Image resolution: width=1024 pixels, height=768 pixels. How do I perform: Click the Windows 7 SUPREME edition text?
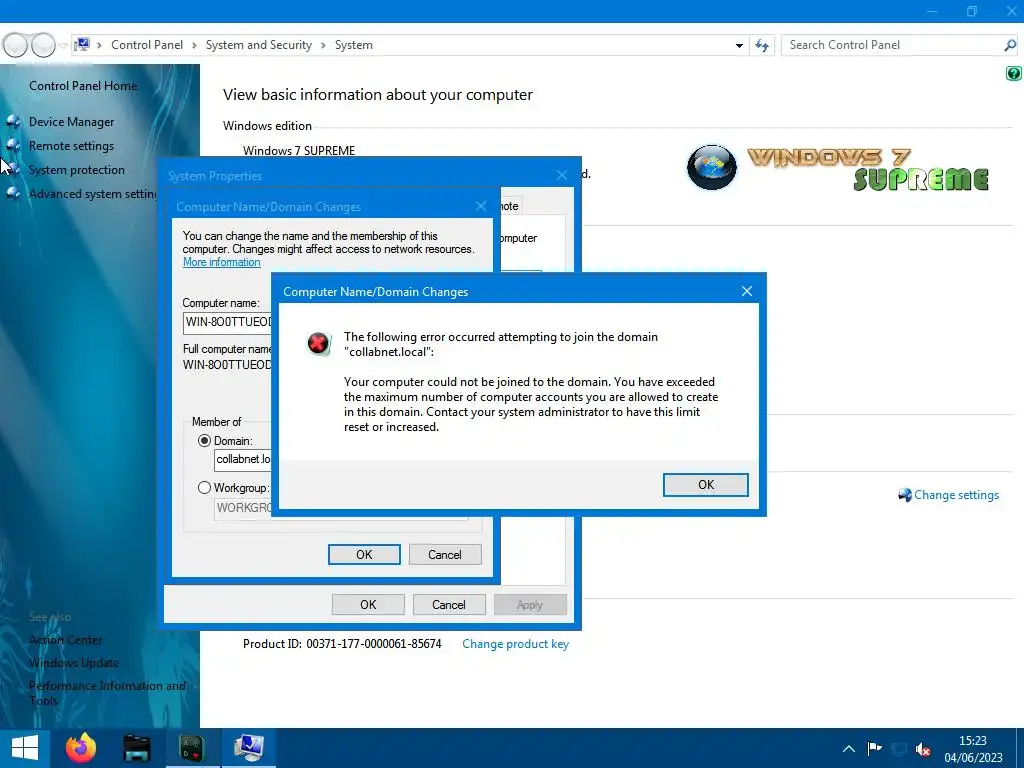[x=299, y=150]
